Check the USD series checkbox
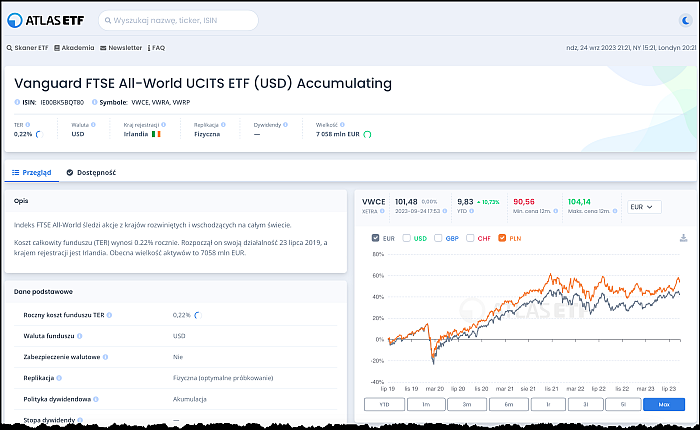 [406, 238]
